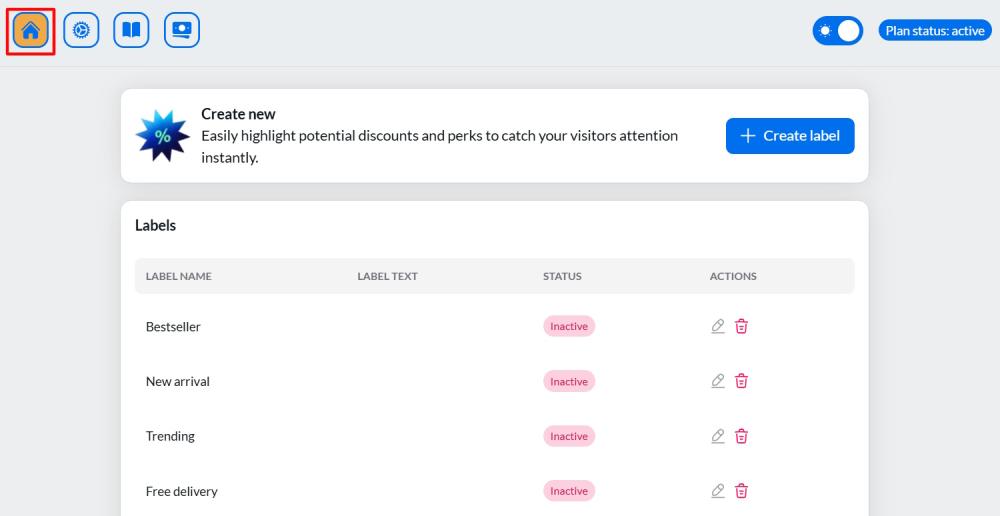
Task: Delete the Free delivery label
Action: point(741,491)
